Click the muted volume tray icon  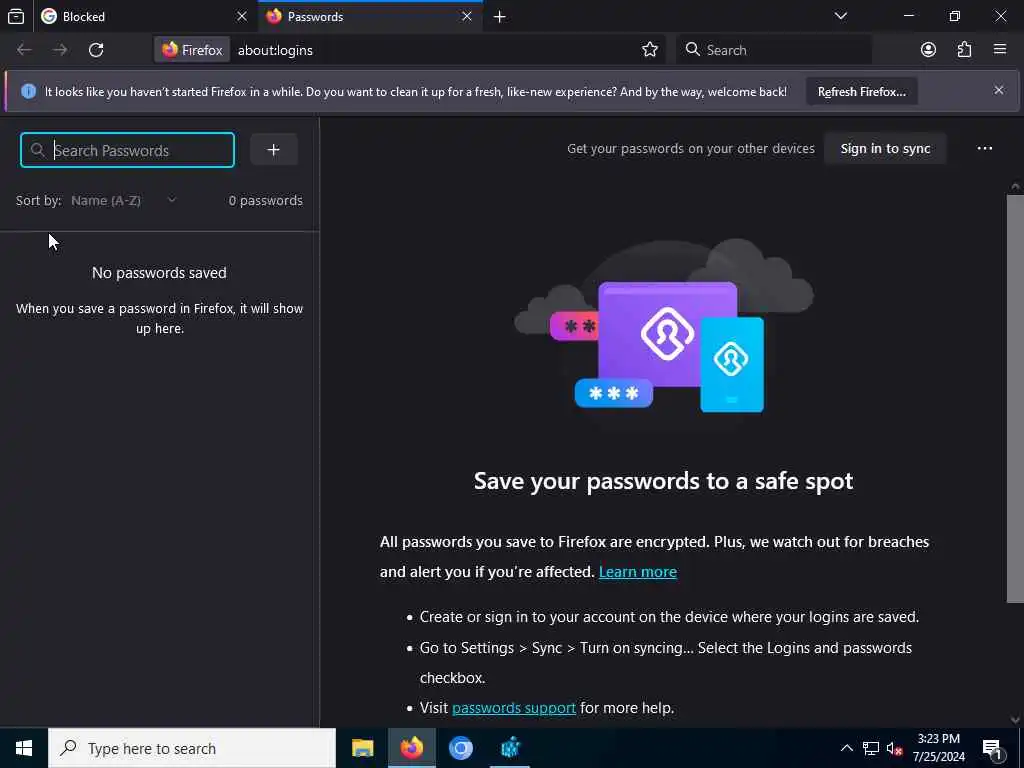[x=894, y=748]
